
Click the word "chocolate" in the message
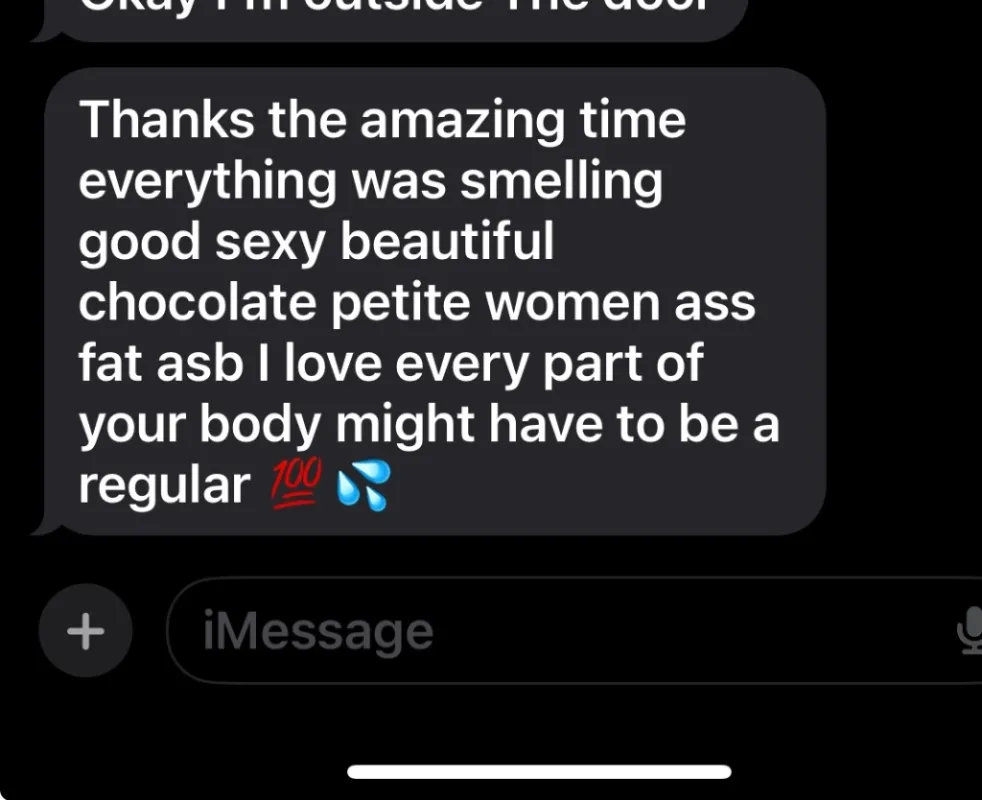[198, 303]
